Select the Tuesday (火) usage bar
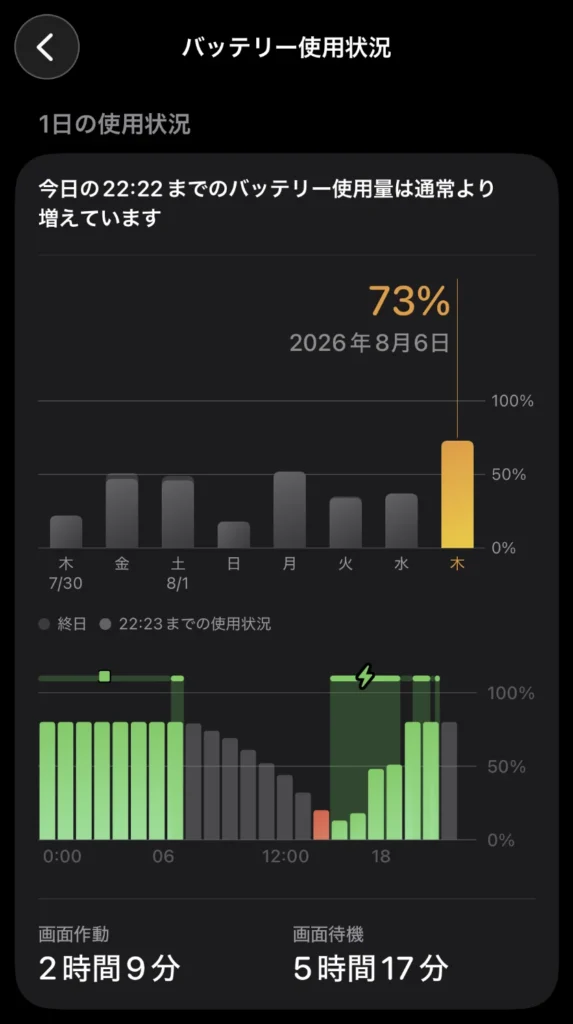Viewport: 573px width, 1024px height. point(346,522)
